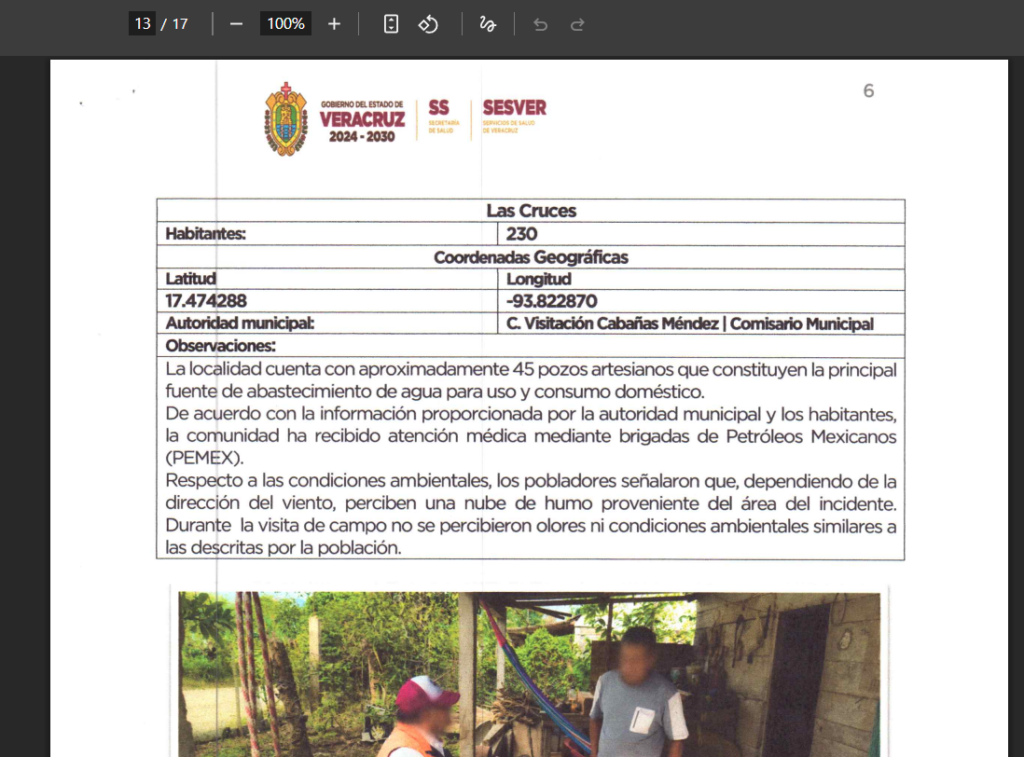Click the total pages text '/ 17'

(x=174, y=24)
